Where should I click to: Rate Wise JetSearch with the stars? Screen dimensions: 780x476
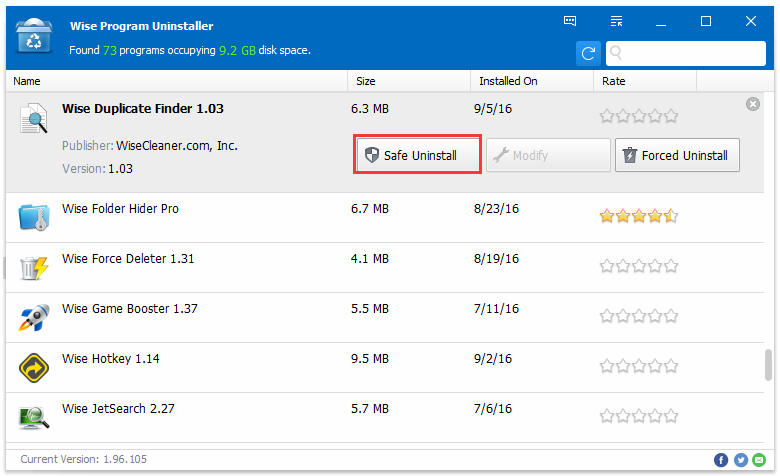tap(639, 416)
